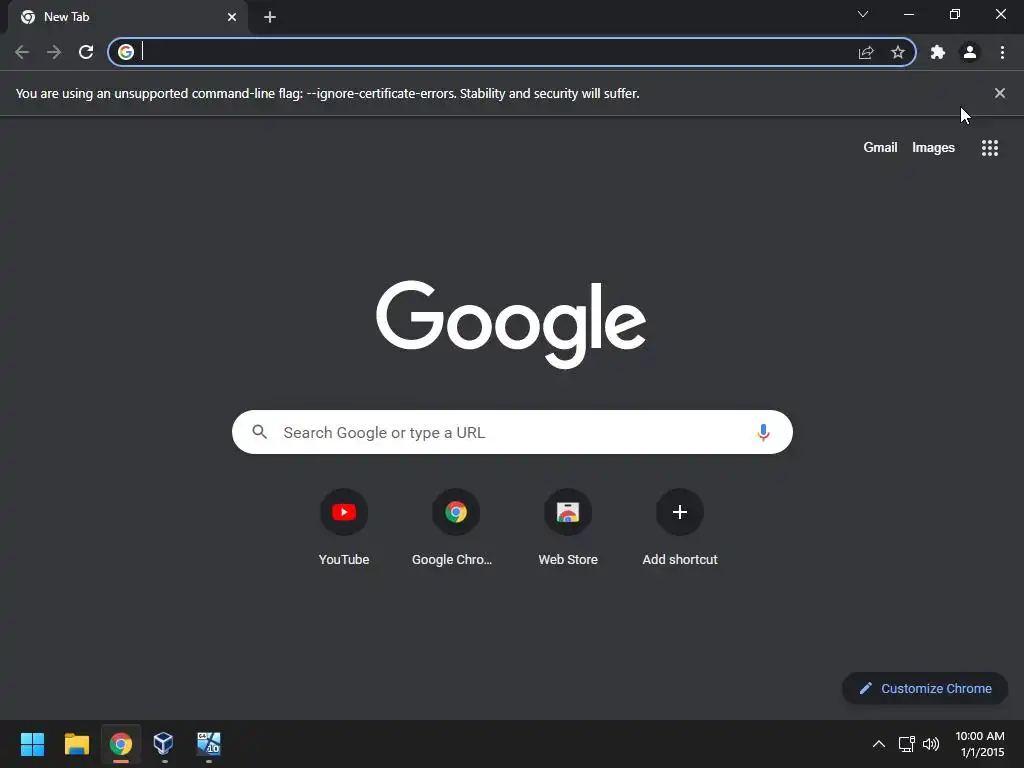Open File Explorer from the taskbar
The width and height of the screenshot is (1024, 768).
[76, 744]
